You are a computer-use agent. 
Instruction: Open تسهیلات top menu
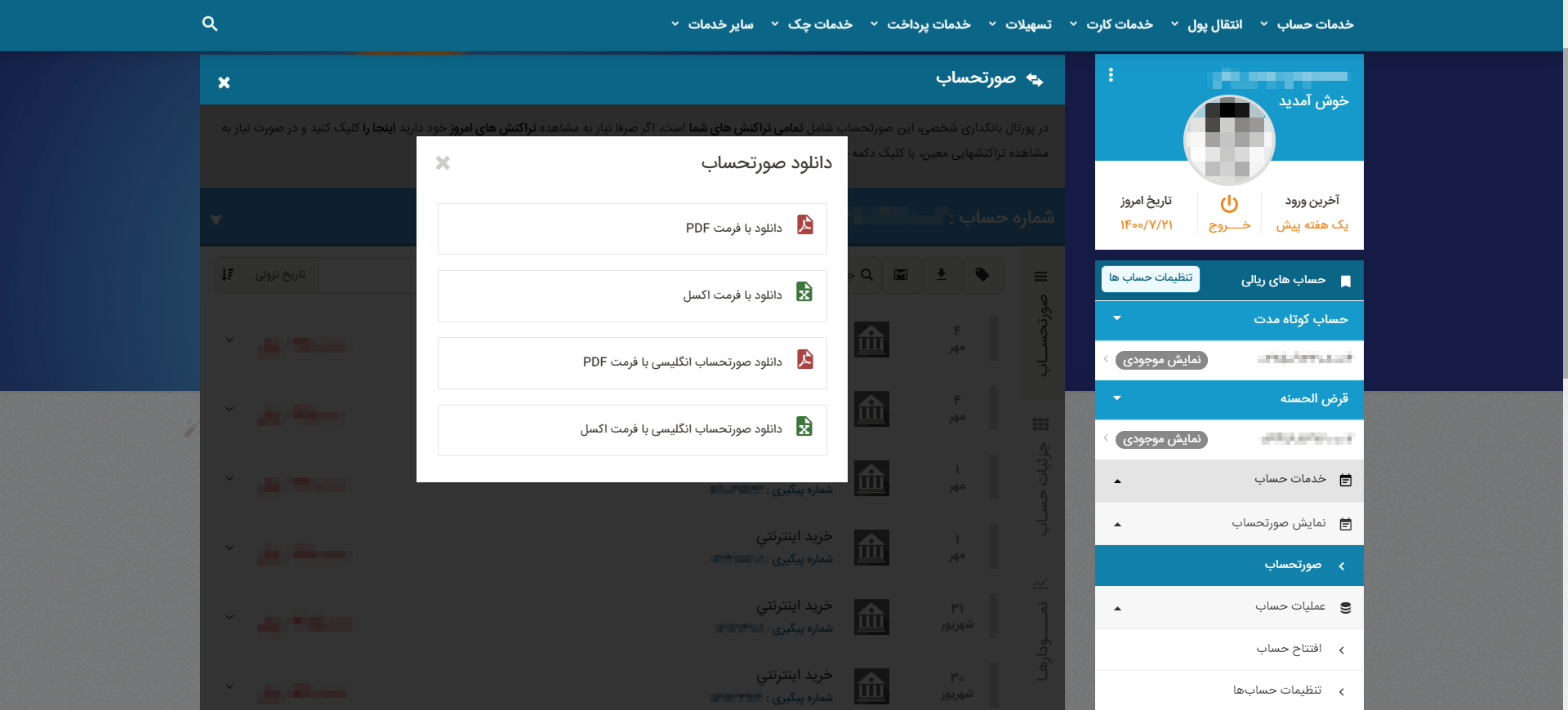pos(1020,24)
